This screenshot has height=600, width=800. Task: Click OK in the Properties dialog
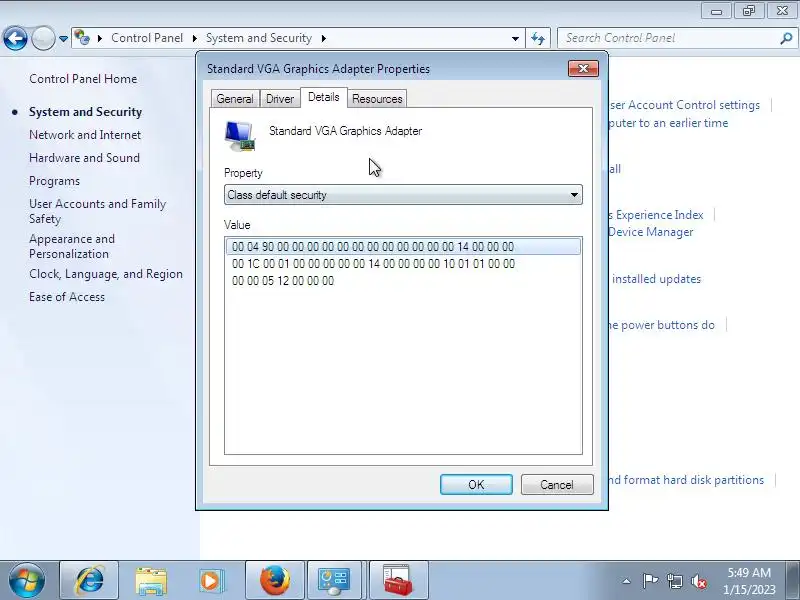[x=476, y=484]
